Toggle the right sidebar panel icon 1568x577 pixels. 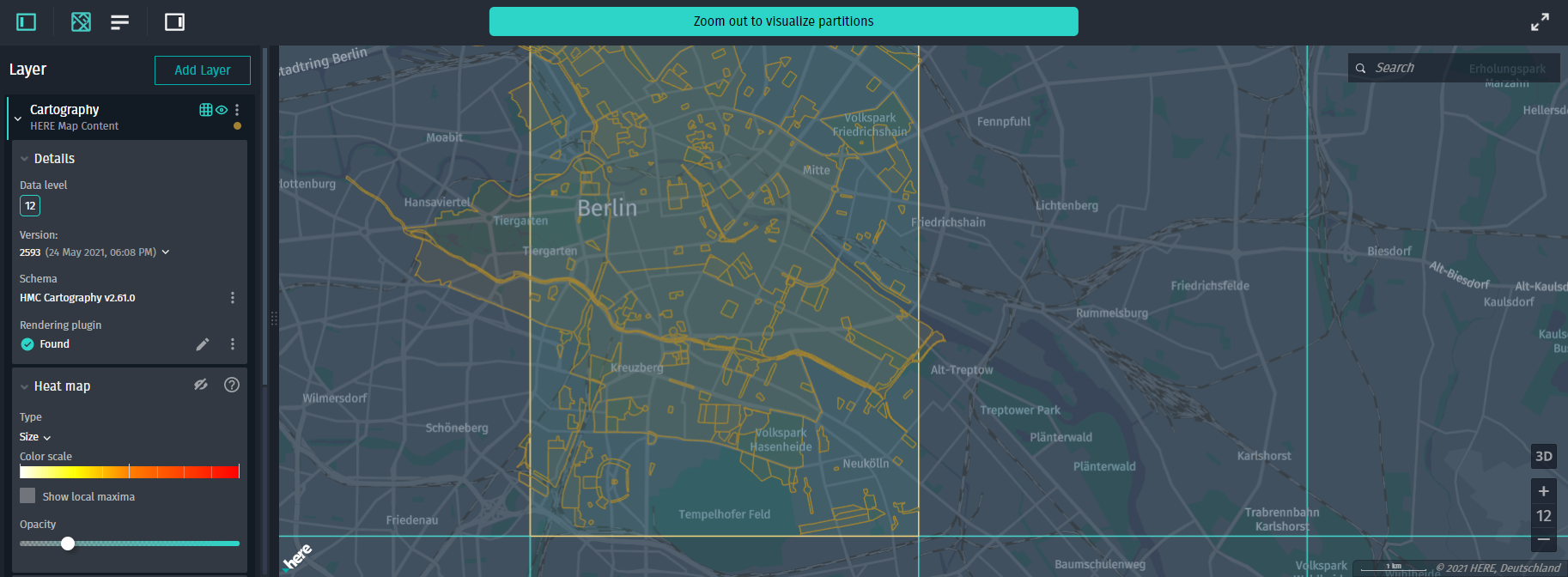coord(174,21)
